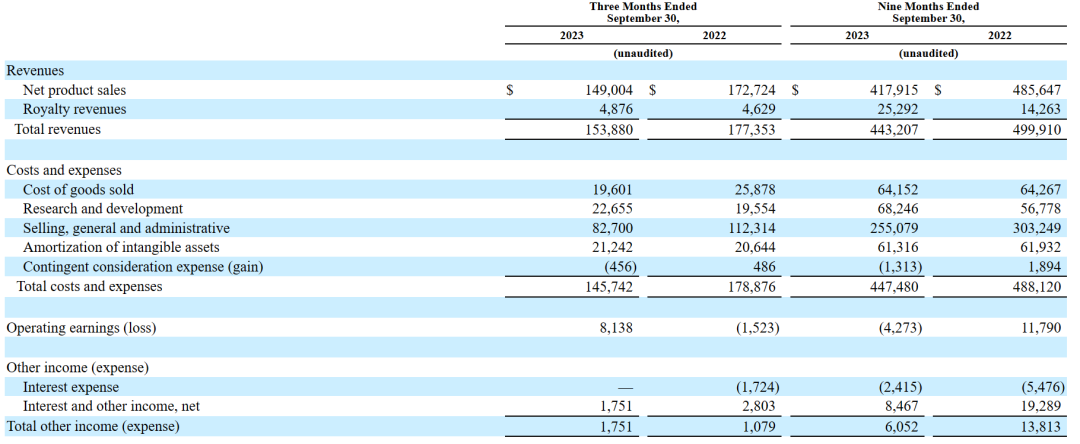Select the total revenues value 499,910

1038,129
